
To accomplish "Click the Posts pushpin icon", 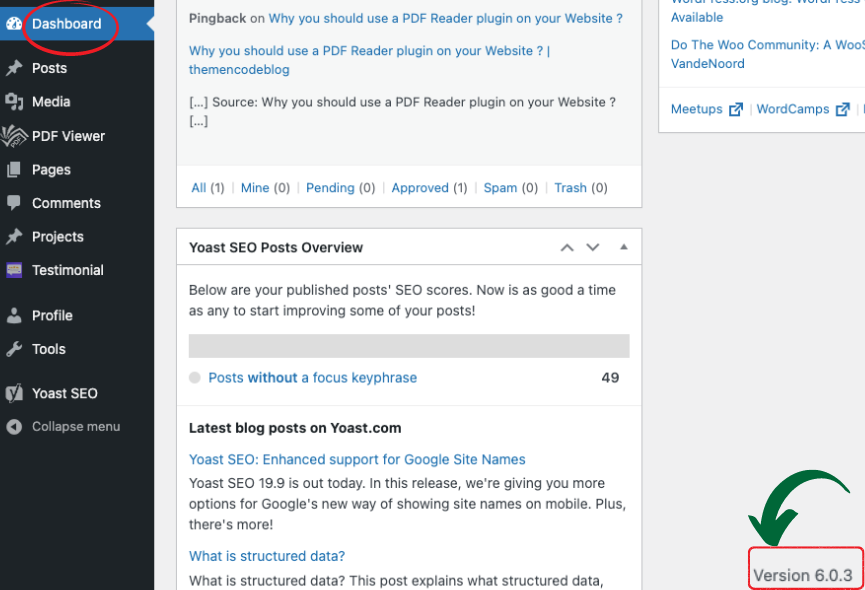I will click(14, 68).
